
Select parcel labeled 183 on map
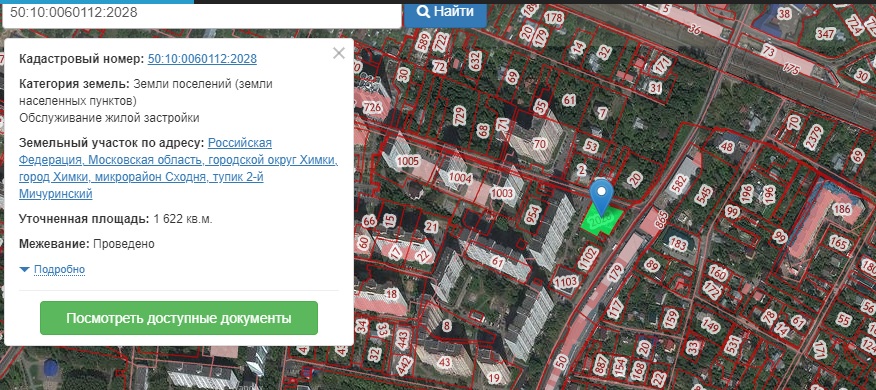pos(678,244)
